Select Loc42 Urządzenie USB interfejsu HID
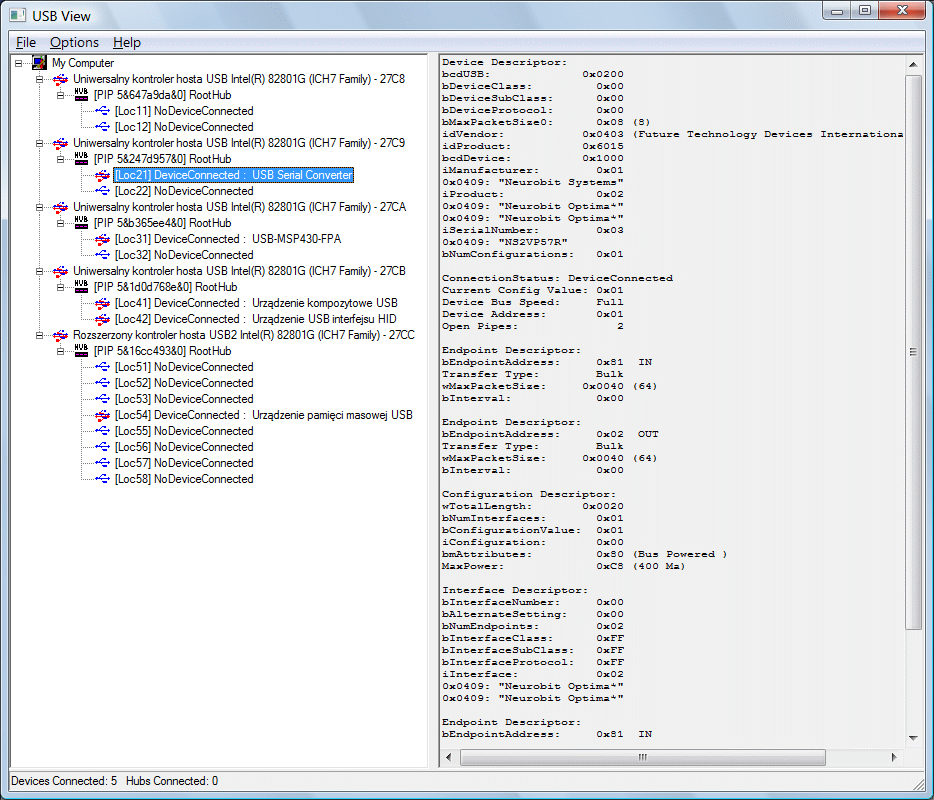 point(256,319)
